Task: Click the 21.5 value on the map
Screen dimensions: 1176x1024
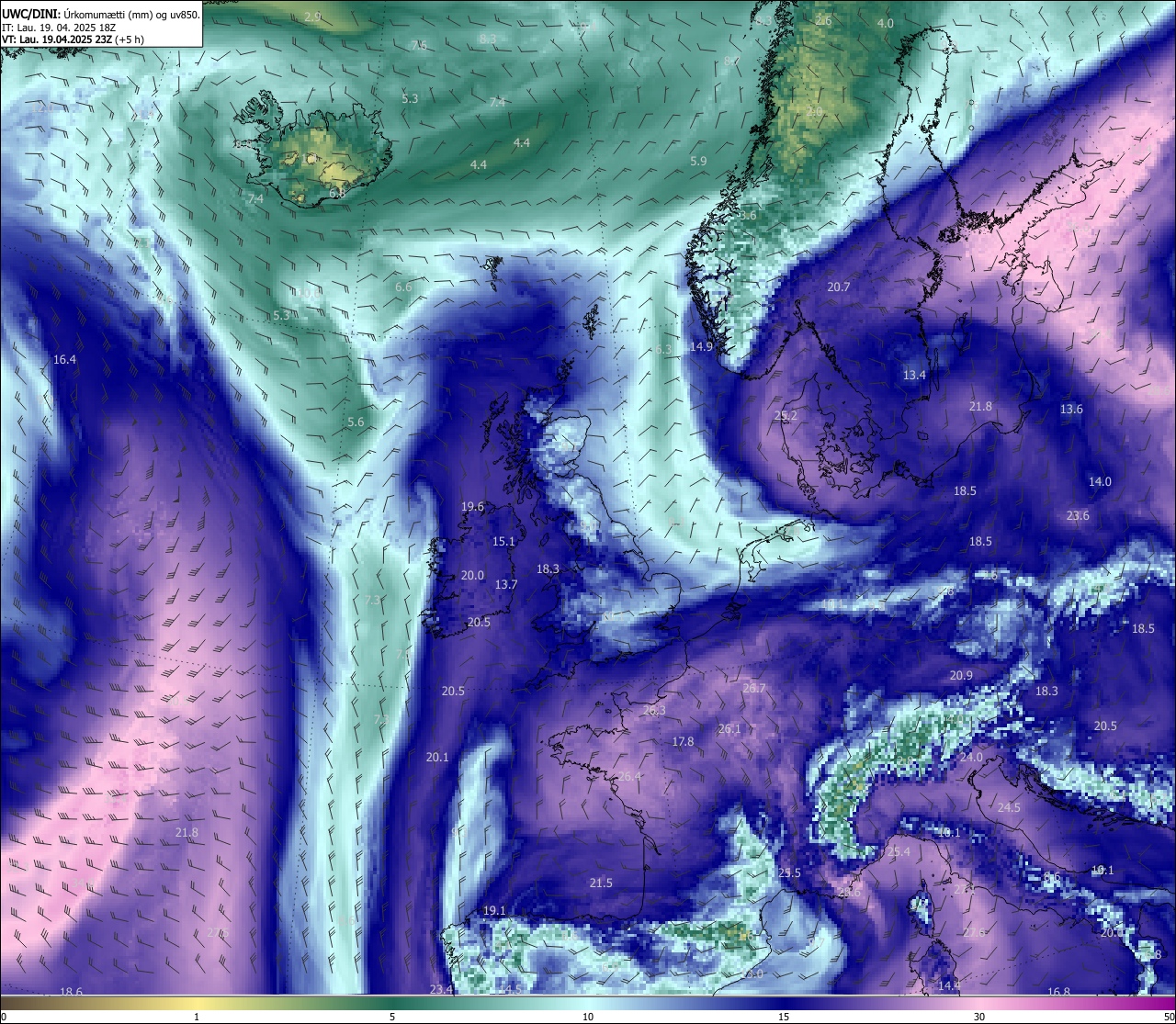Action: (x=601, y=883)
